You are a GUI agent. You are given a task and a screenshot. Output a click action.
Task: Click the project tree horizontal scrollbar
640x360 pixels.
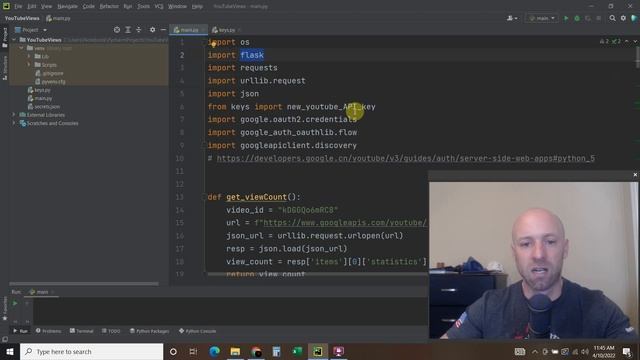(84, 283)
